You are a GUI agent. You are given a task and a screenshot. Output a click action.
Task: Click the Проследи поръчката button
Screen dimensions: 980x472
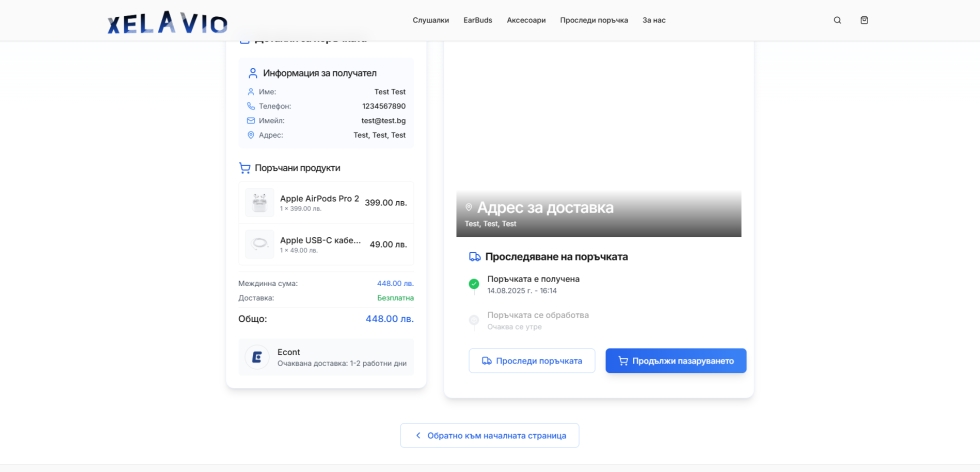pos(532,361)
